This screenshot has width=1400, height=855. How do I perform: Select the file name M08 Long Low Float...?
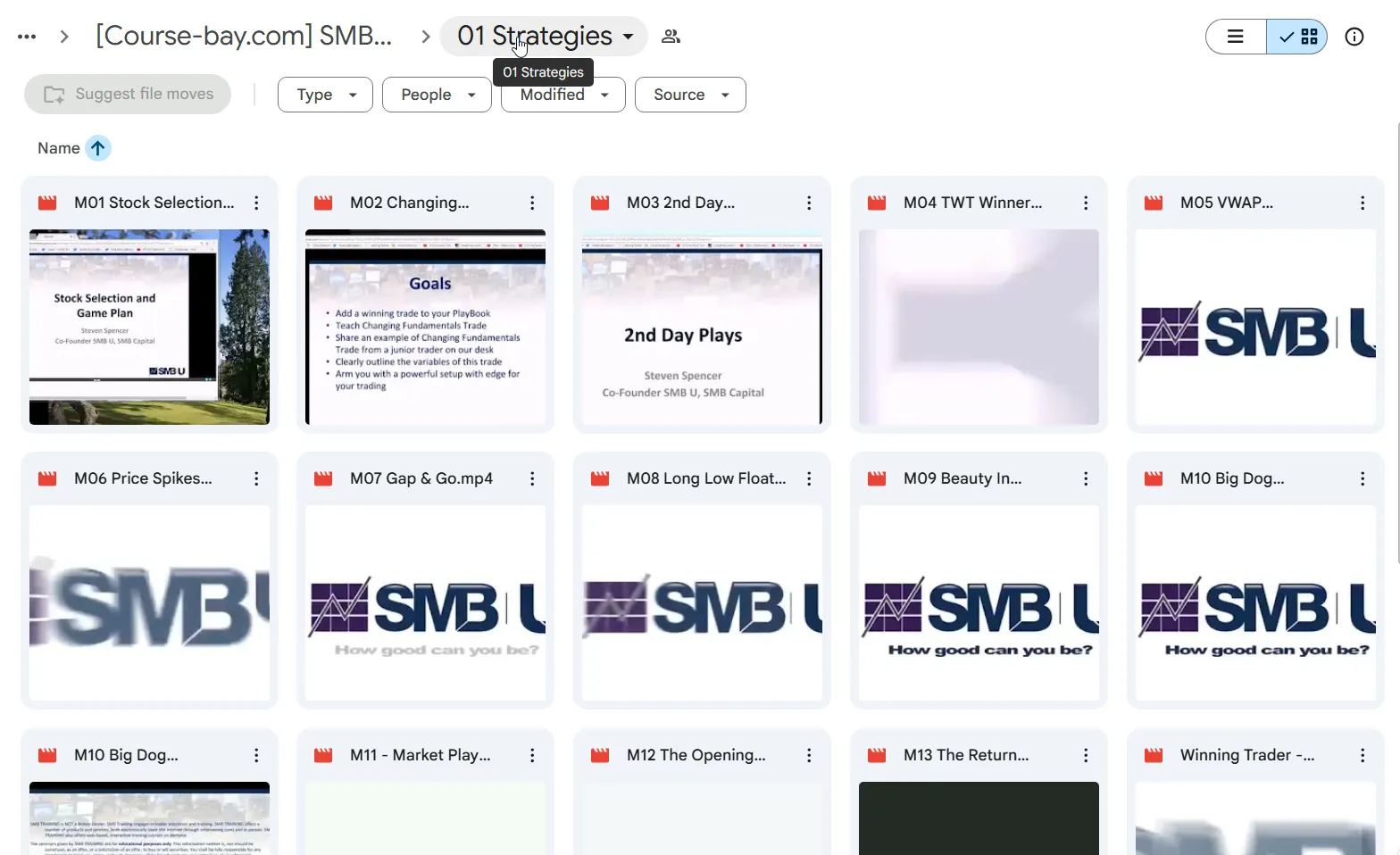click(x=707, y=479)
